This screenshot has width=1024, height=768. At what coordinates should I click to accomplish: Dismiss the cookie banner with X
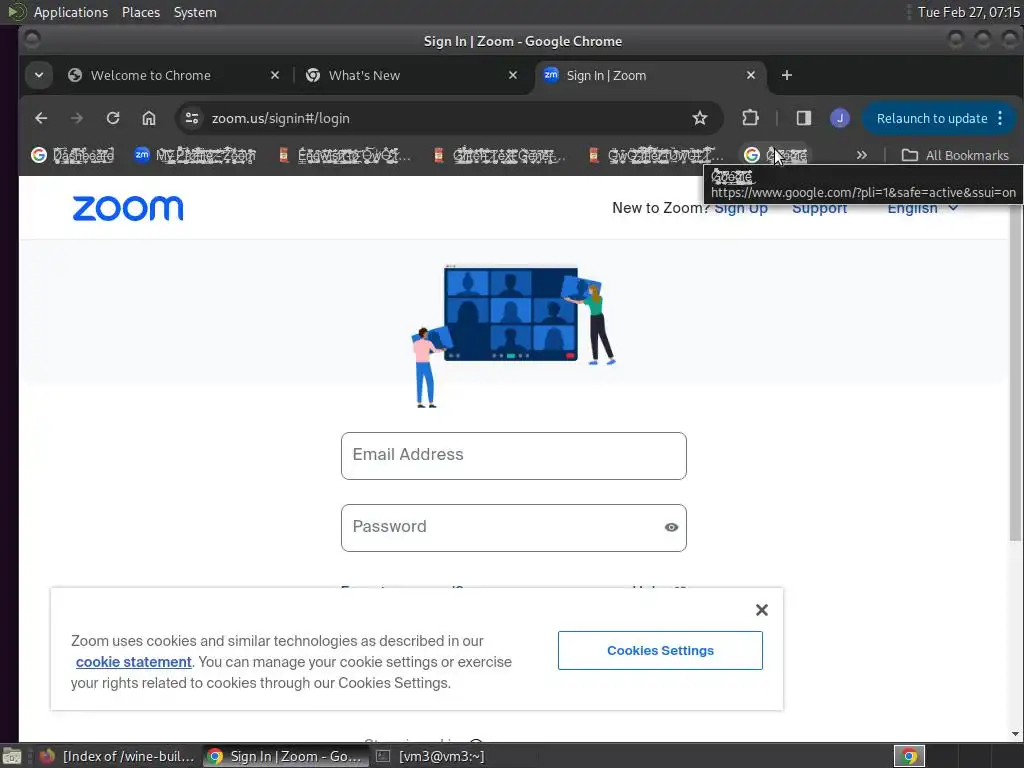pyautogui.click(x=761, y=610)
